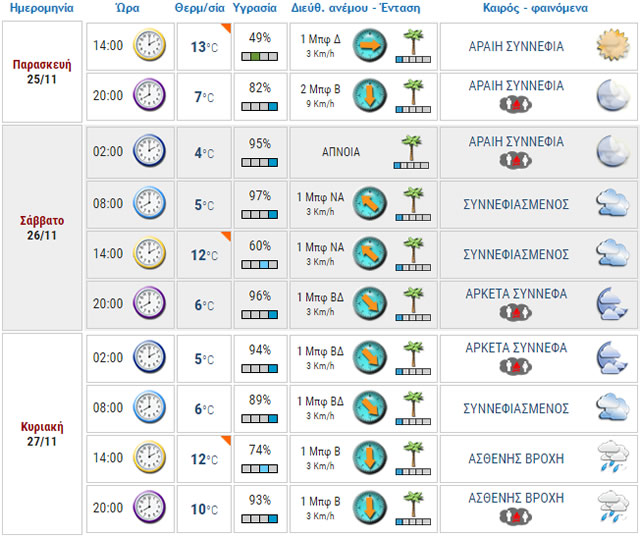This screenshot has height=536, width=640.
Task: Click the 13°C temperature cell
Action: pyautogui.click(x=203, y=47)
